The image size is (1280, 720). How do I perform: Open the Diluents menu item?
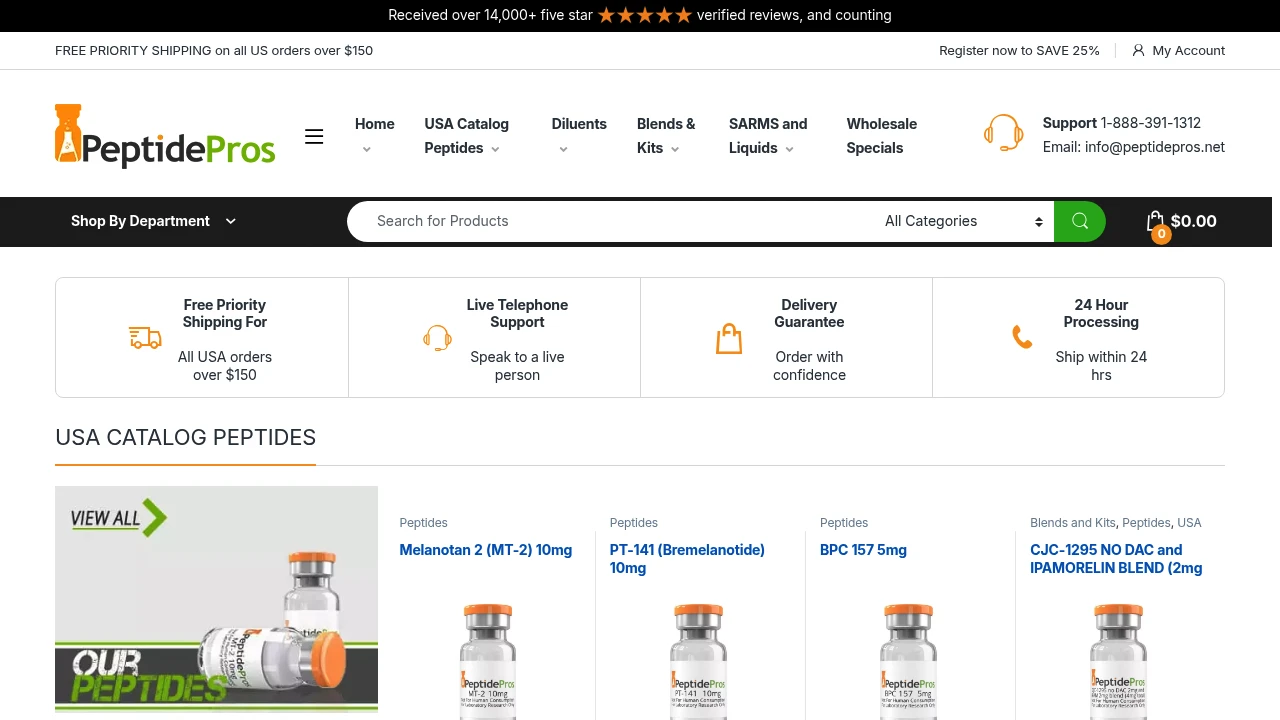[579, 124]
